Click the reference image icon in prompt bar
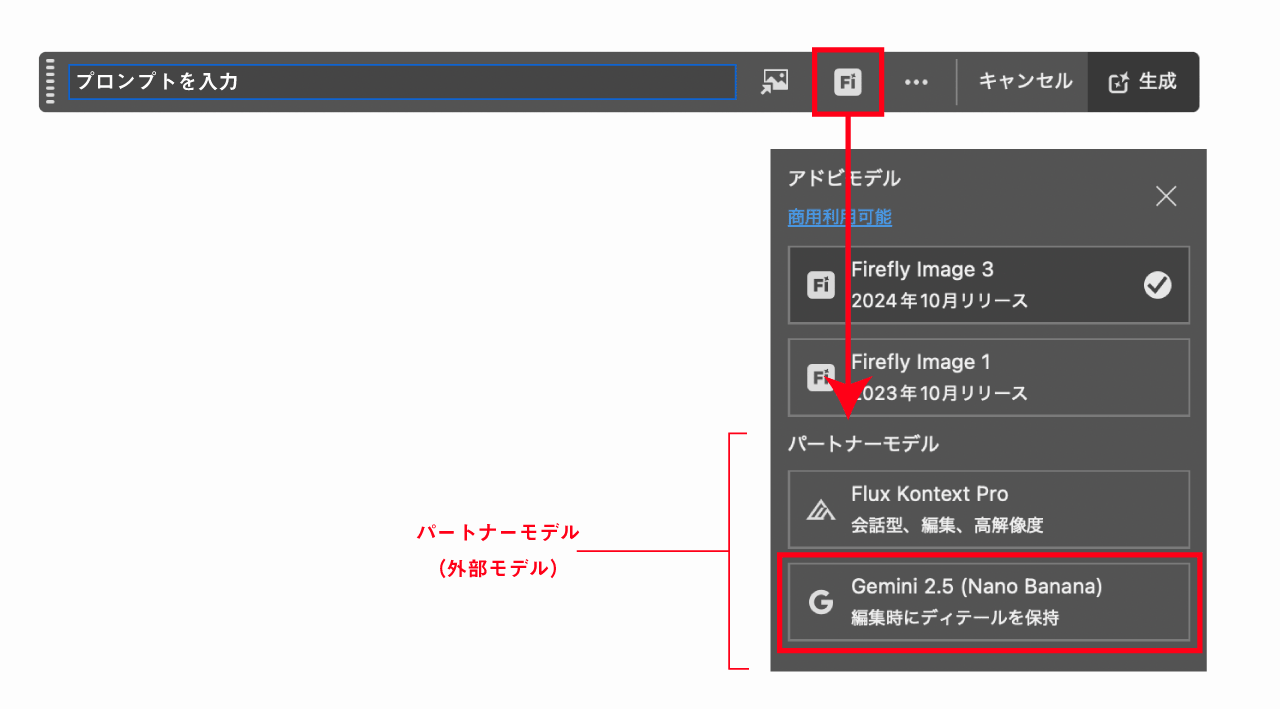This screenshot has height=709, width=1280. (x=774, y=82)
